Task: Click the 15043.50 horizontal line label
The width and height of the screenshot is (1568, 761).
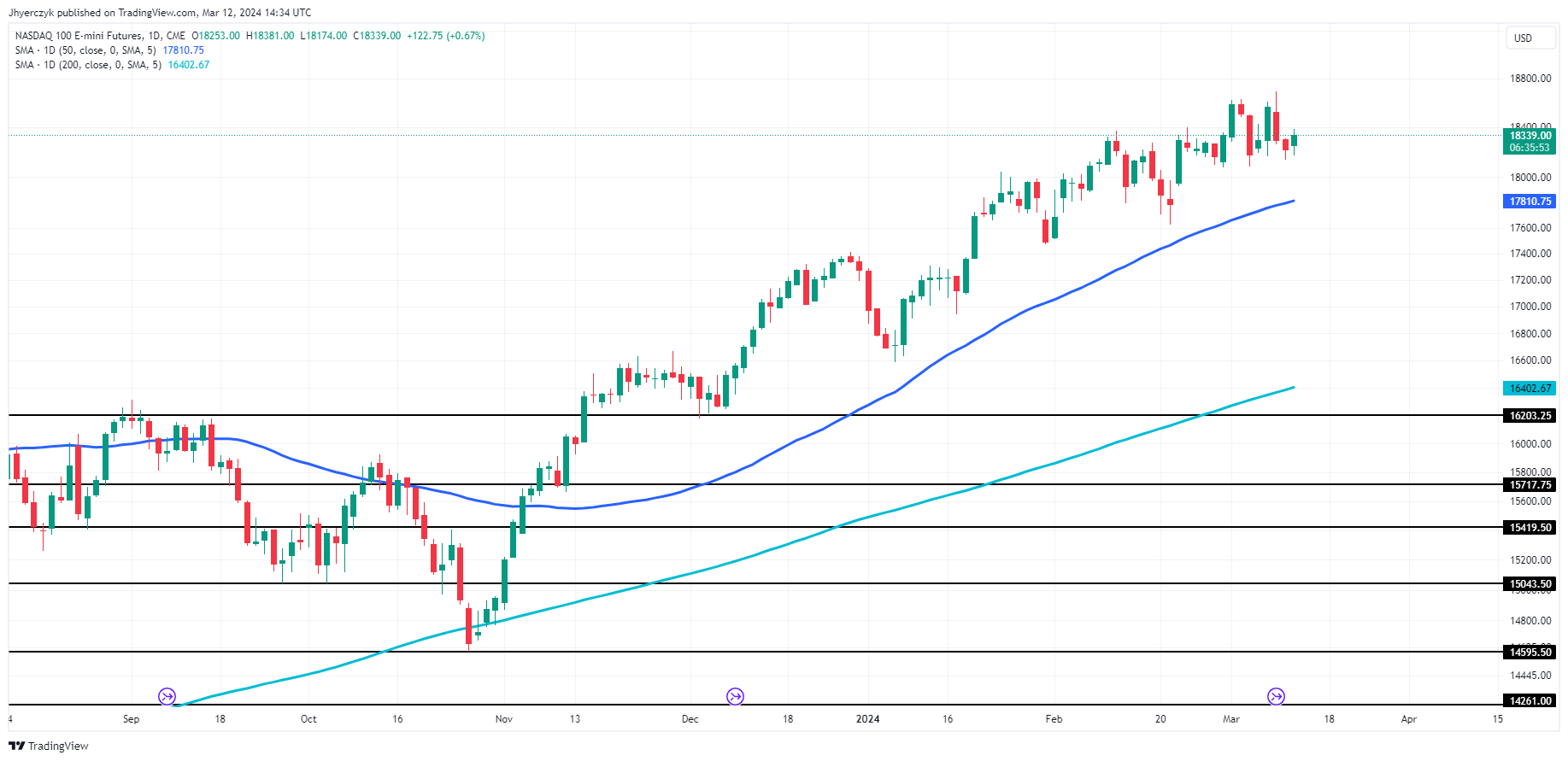Action: [x=1530, y=584]
